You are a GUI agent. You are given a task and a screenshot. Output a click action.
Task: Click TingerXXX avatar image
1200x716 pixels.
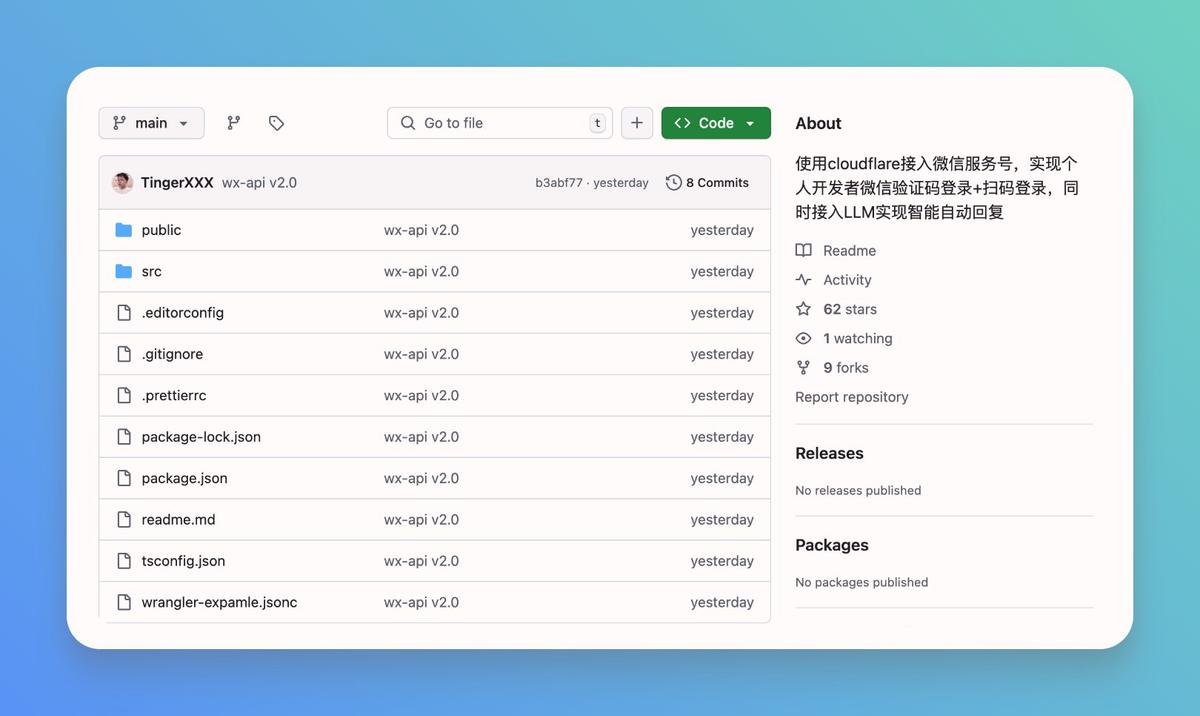pos(123,183)
